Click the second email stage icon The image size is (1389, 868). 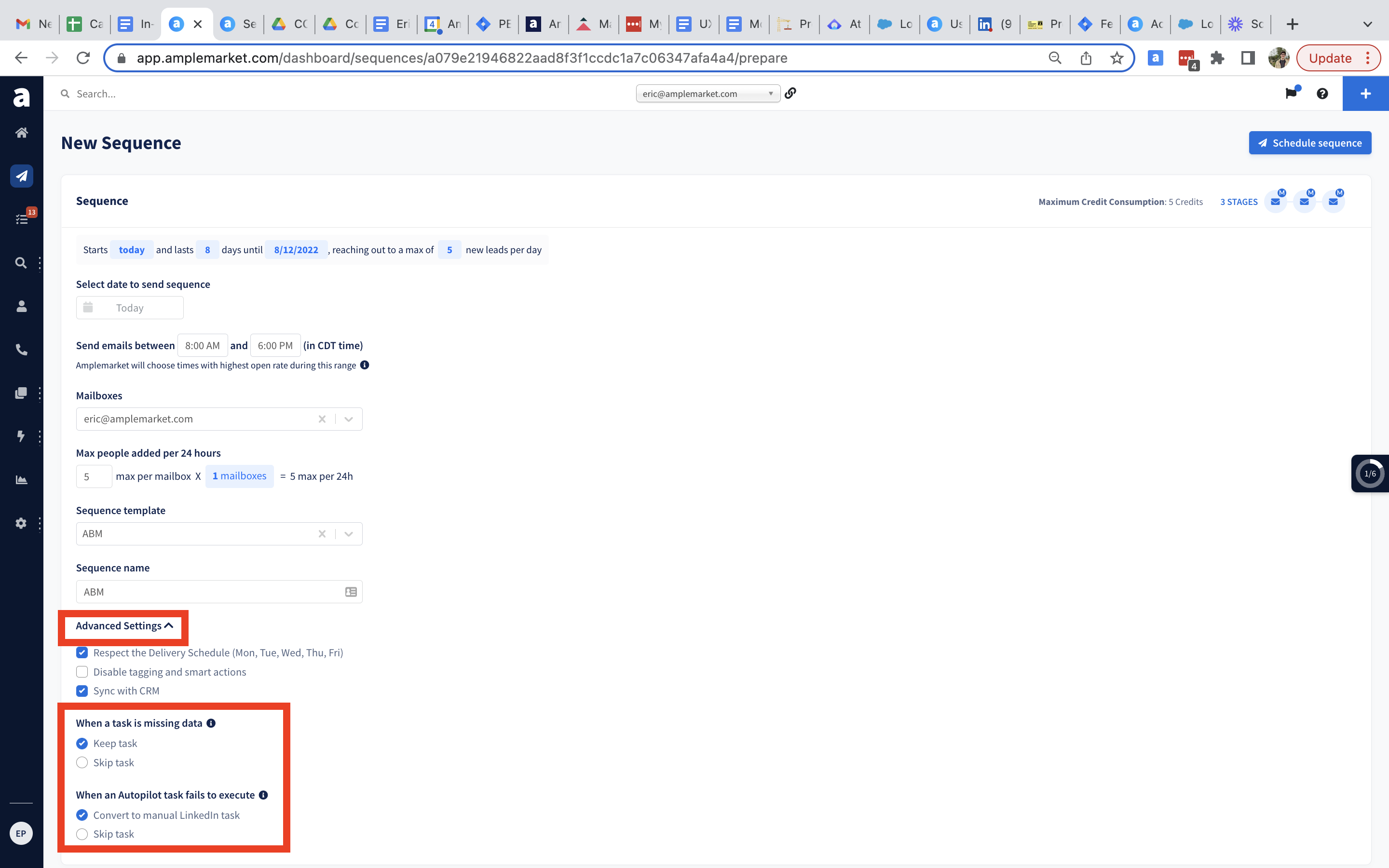(1304, 202)
